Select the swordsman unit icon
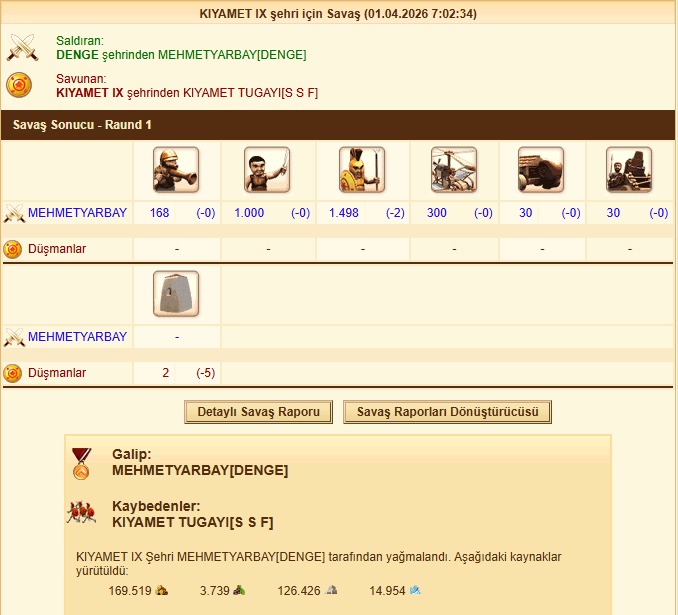This screenshot has width=678, height=615. (x=267, y=170)
